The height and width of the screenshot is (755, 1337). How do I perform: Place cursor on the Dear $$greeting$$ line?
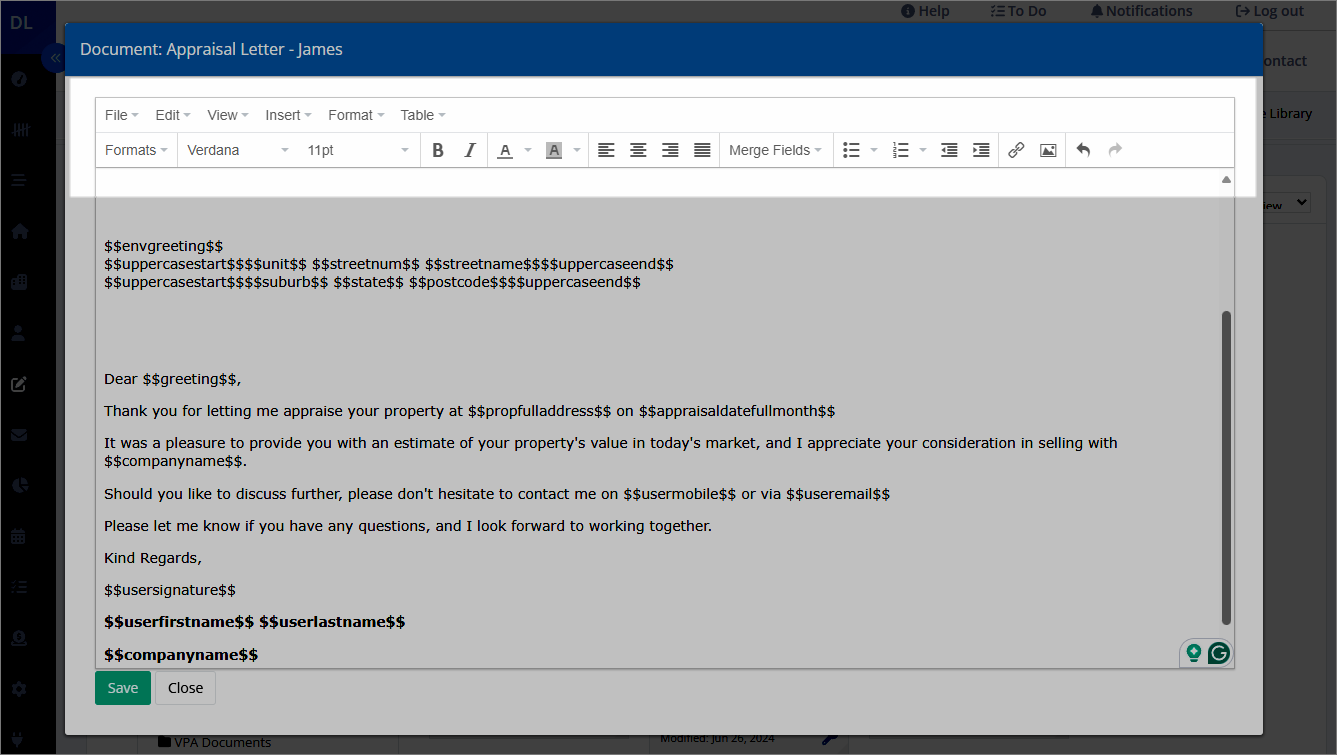(x=173, y=379)
